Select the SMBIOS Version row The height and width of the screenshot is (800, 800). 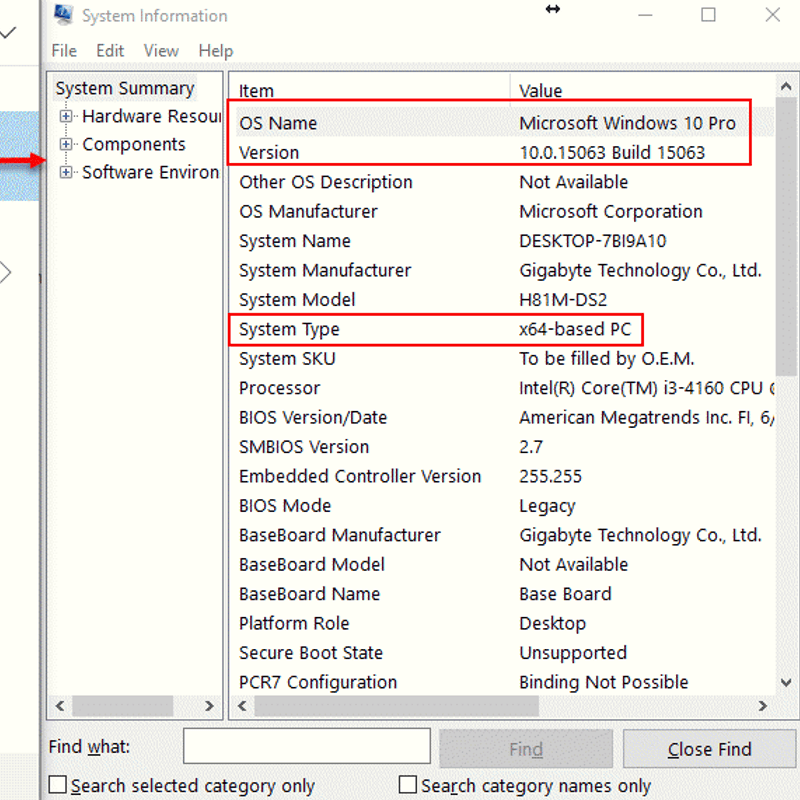[x=505, y=447]
